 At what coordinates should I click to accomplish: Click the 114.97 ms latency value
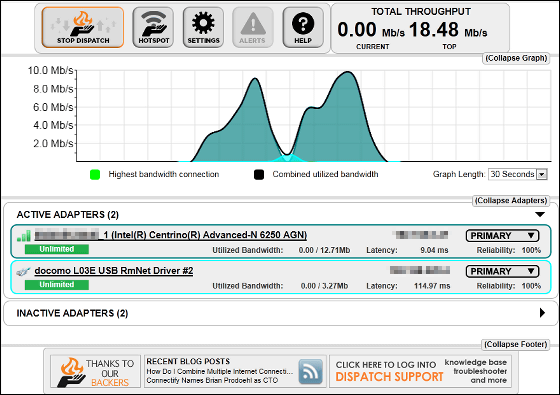click(432, 286)
